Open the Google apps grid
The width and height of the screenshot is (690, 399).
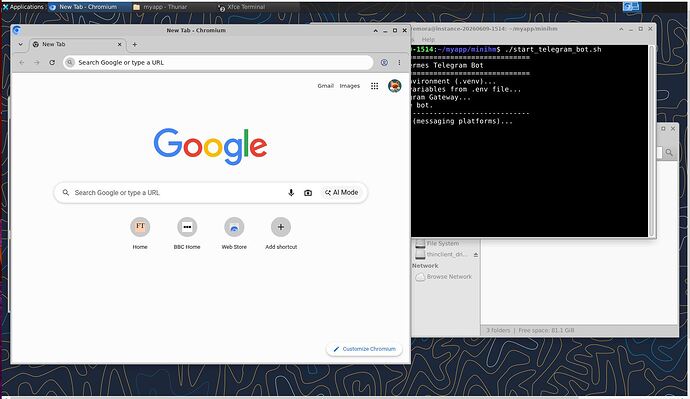tap(374, 86)
